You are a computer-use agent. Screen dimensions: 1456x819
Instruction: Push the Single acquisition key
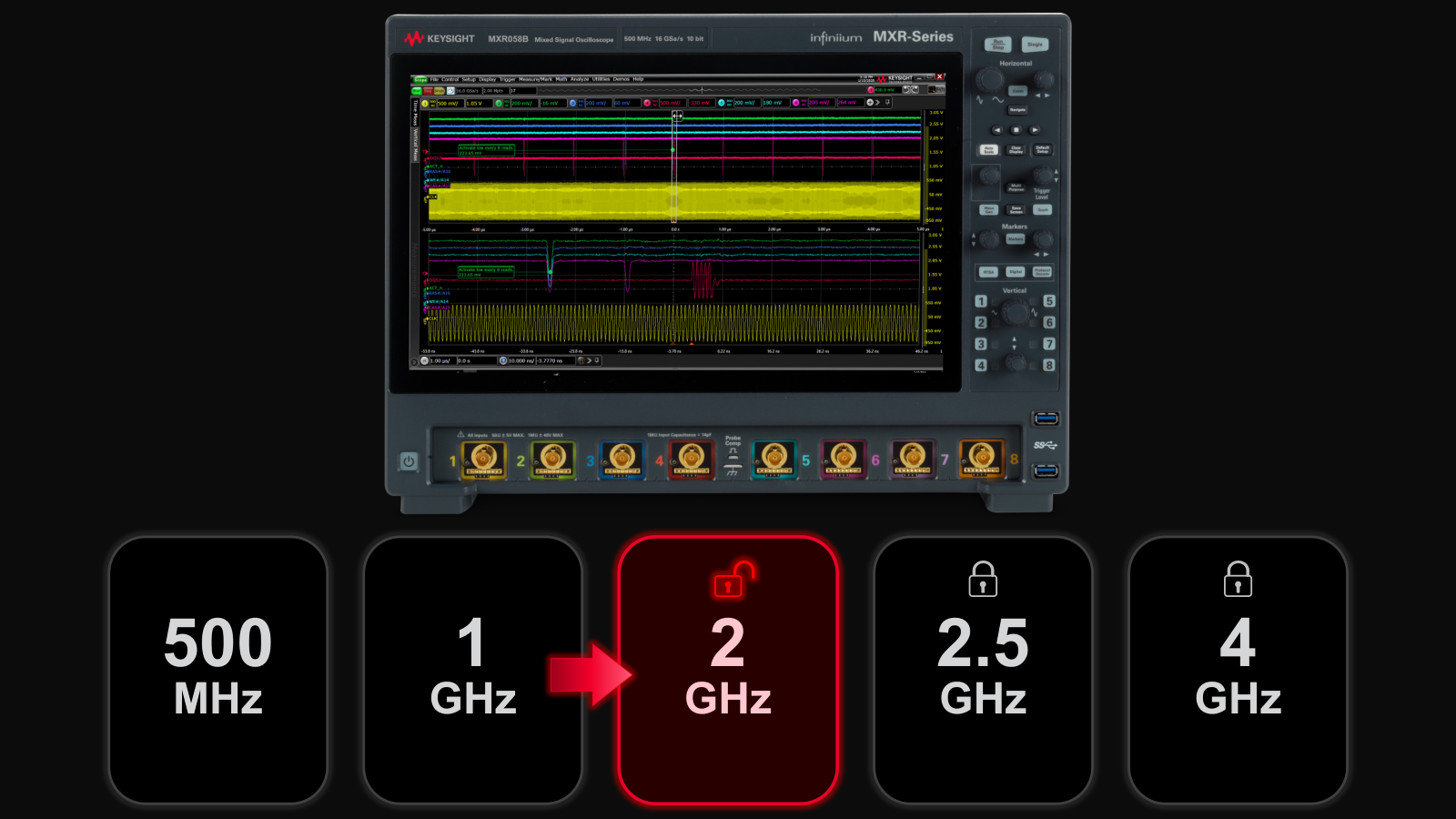pyautogui.click(x=1036, y=44)
